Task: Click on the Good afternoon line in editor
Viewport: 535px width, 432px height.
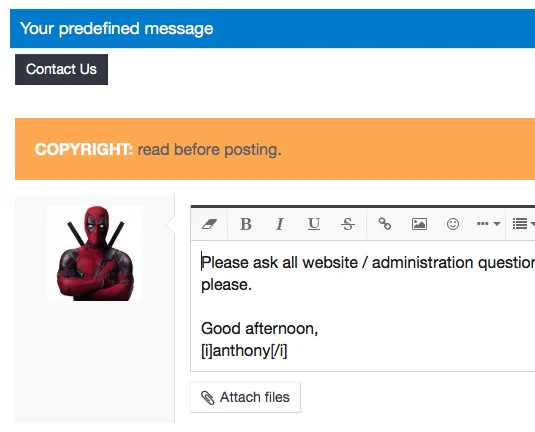Action: [259, 329]
